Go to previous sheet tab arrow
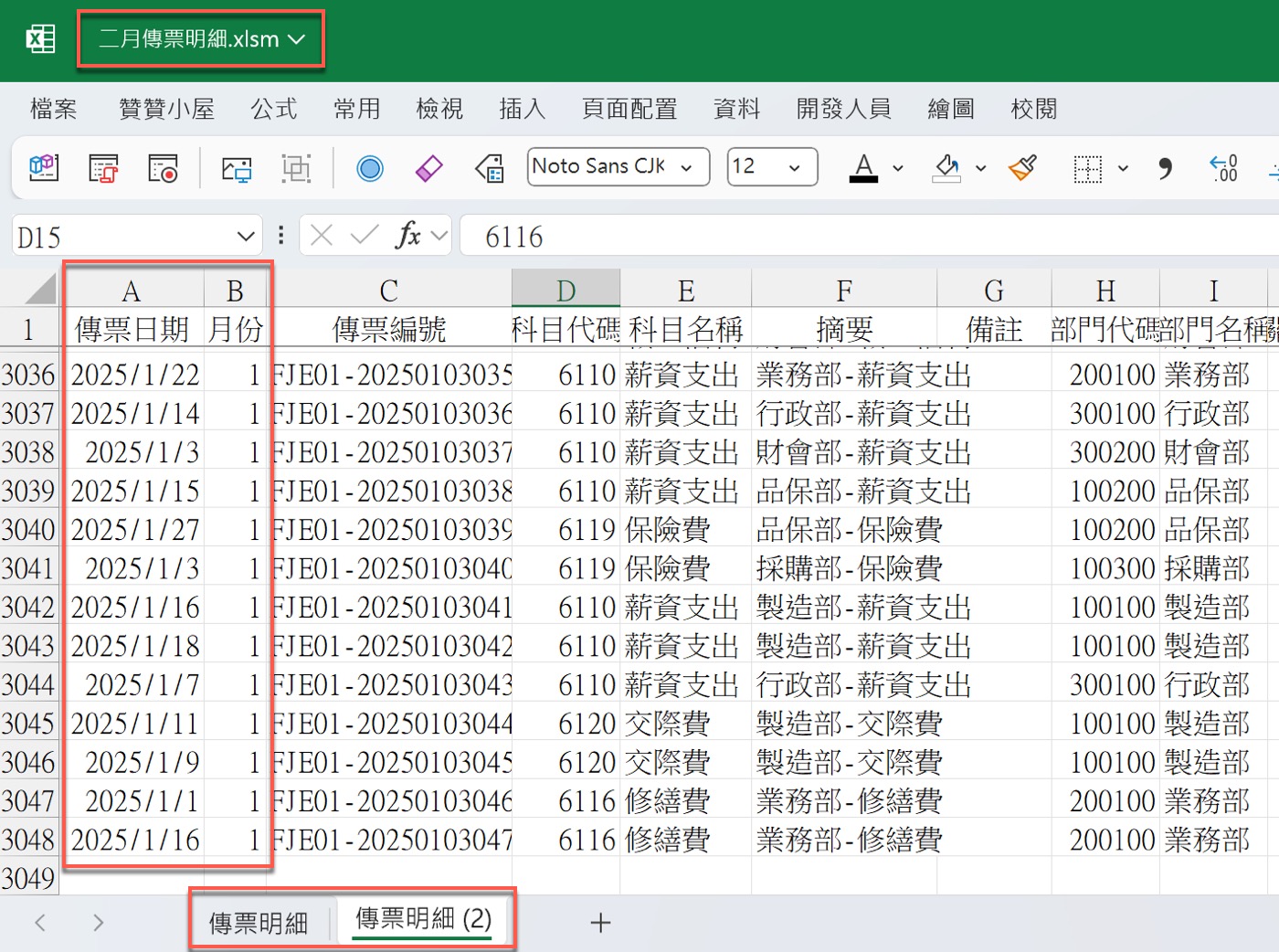The width and height of the screenshot is (1279, 952). click(40, 923)
